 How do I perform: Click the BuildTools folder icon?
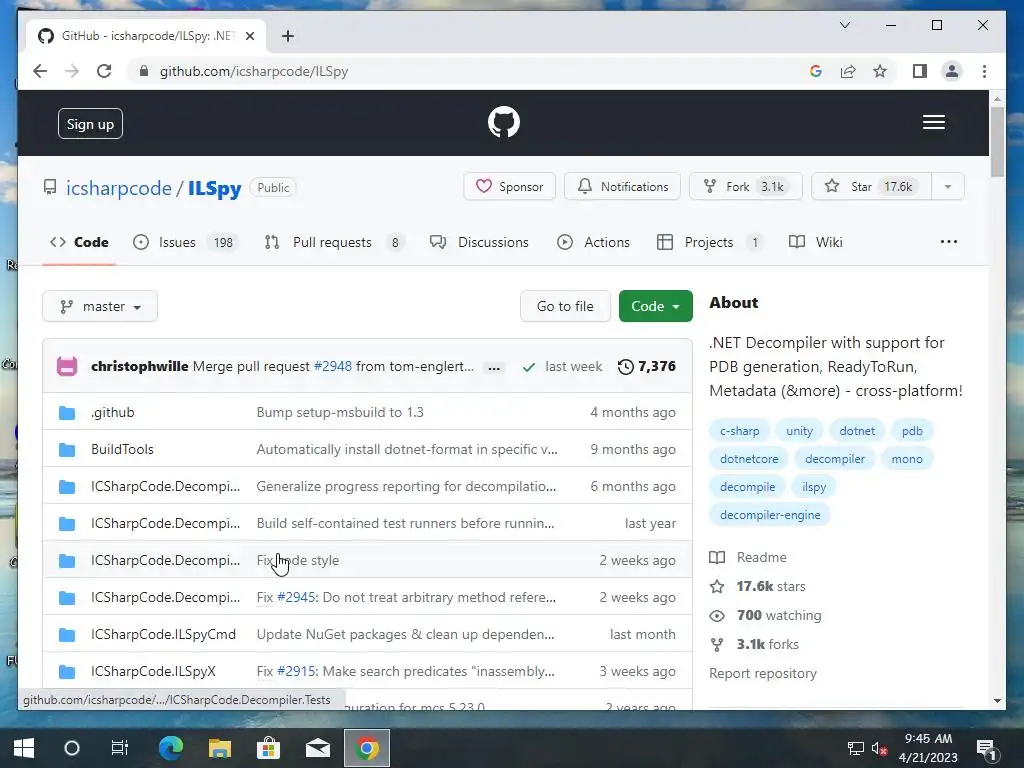67,450
